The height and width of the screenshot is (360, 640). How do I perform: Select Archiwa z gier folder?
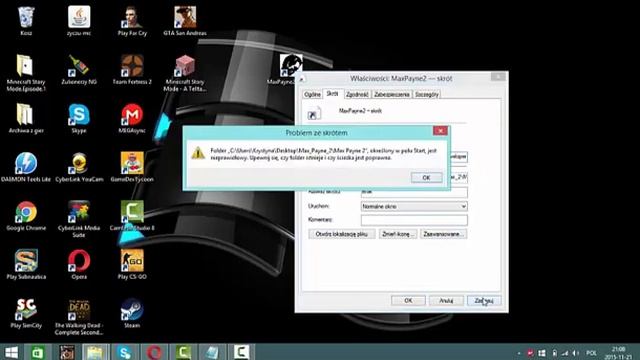(x=26, y=119)
